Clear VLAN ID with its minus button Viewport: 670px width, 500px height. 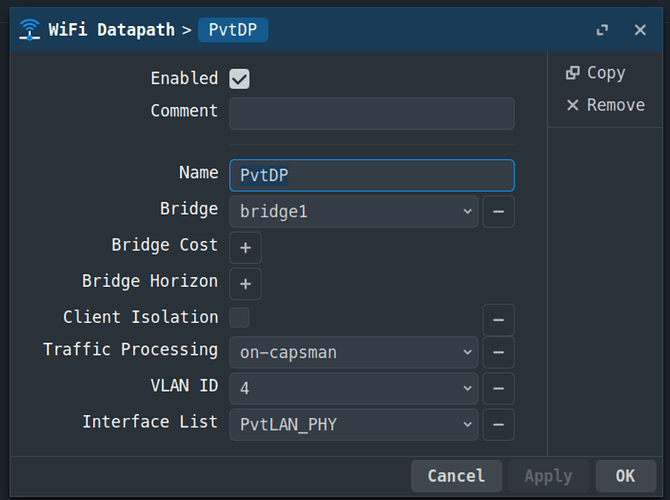pyautogui.click(x=498, y=388)
